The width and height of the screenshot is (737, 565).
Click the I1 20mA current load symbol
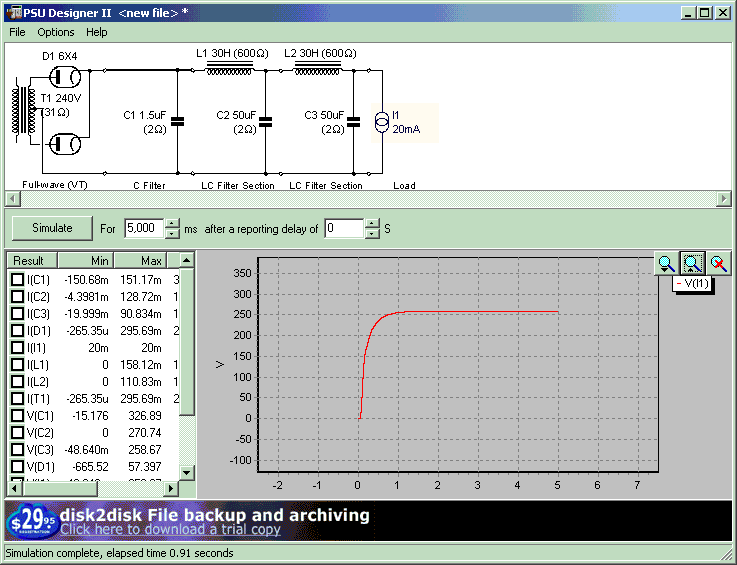click(381, 122)
